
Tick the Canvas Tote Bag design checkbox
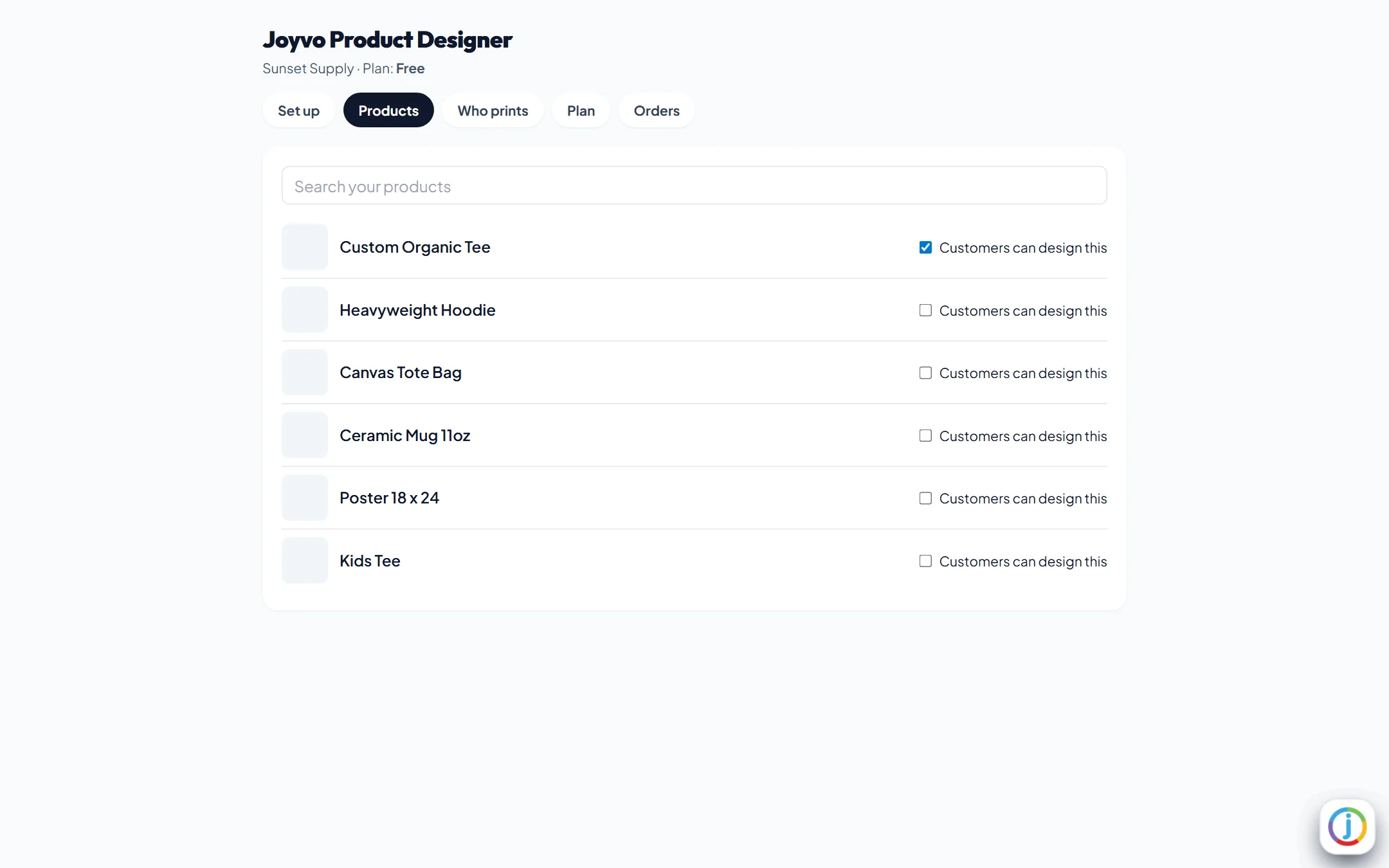[925, 373]
